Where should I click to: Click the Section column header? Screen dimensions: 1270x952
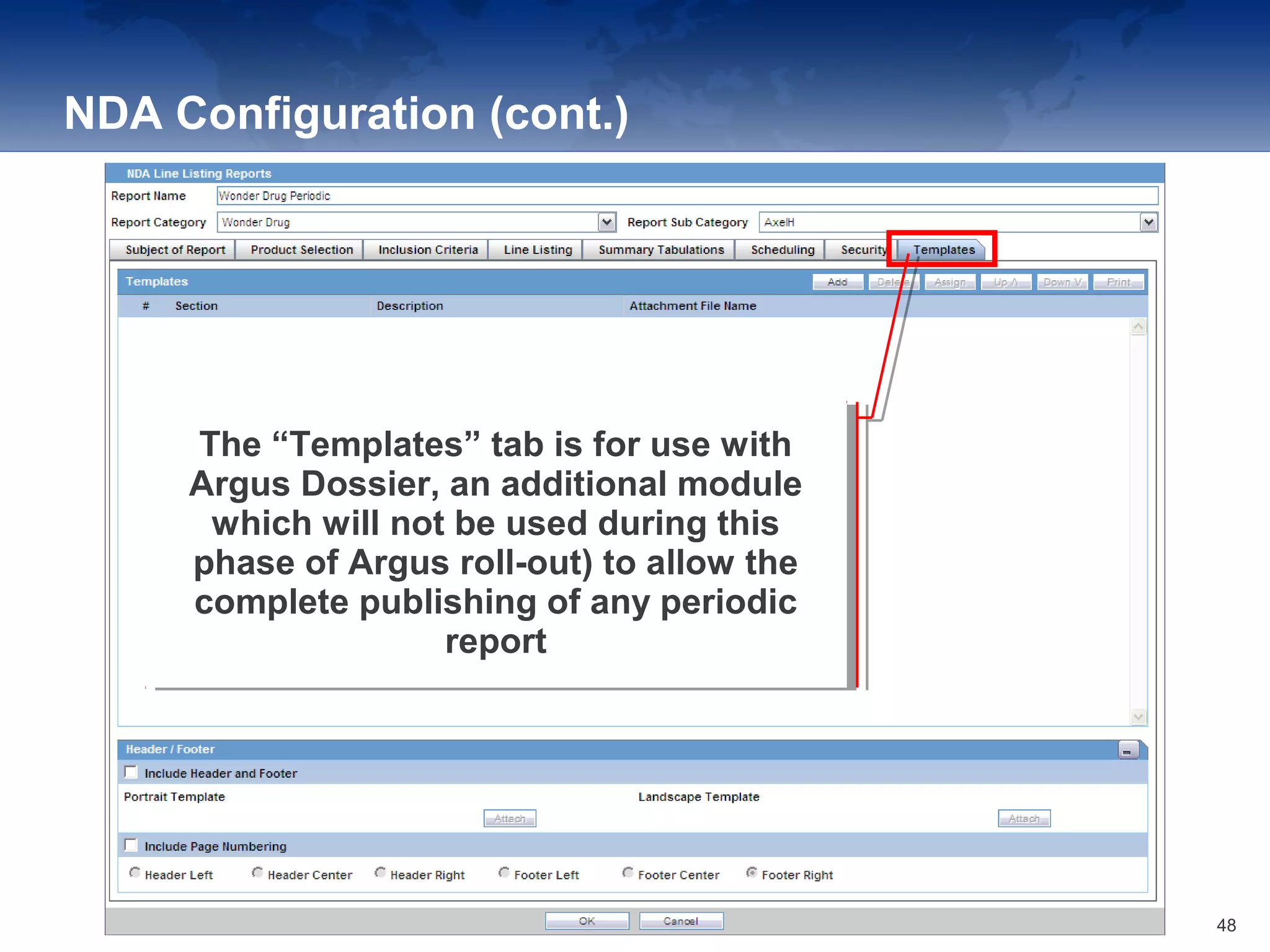point(197,306)
